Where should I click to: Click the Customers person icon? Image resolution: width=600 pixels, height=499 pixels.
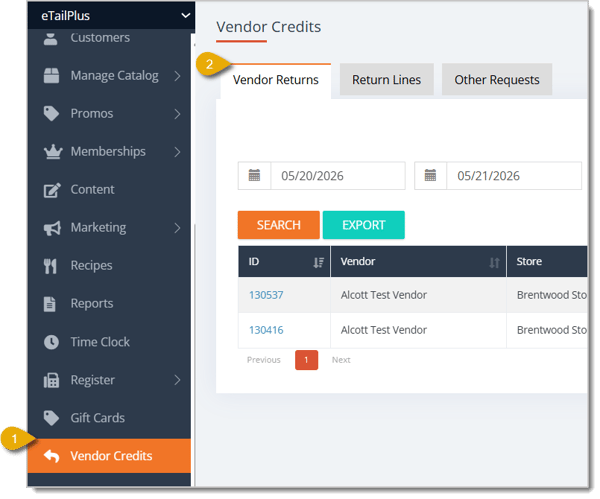click(51, 39)
